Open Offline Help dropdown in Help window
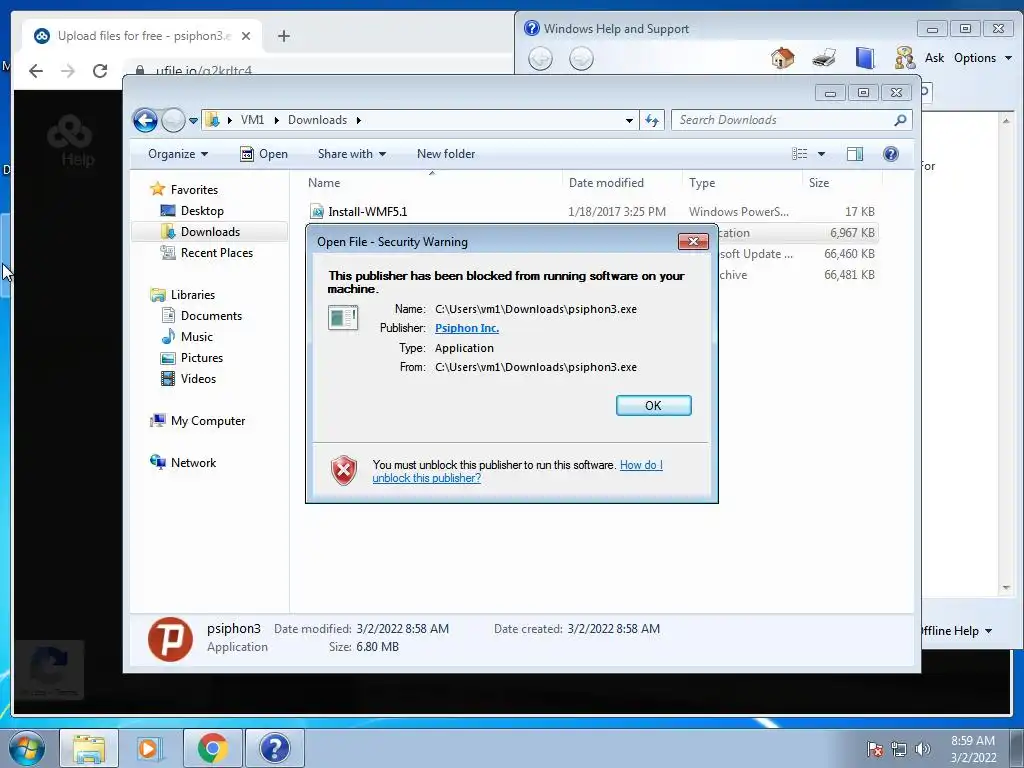Image resolution: width=1024 pixels, height=768 pixels. pos(956,631)
